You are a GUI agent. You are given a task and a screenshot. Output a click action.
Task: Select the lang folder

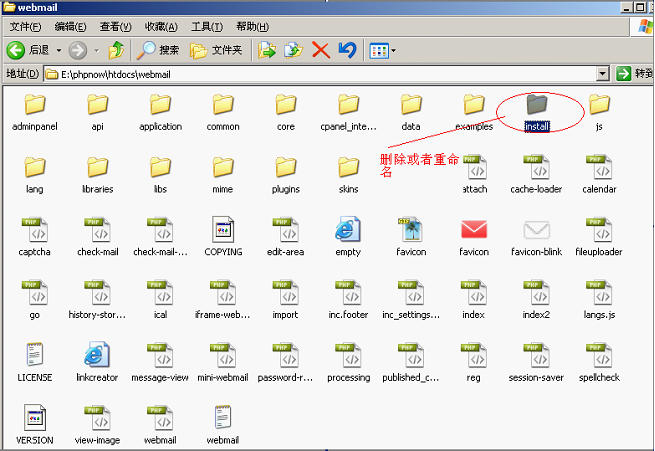(x=35, y=175)
